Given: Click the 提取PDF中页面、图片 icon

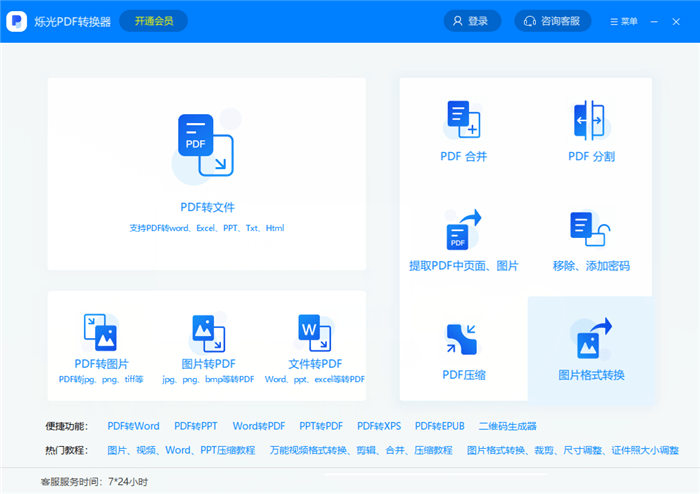Looking at the screenshot, I should click(x=463, y=230).
